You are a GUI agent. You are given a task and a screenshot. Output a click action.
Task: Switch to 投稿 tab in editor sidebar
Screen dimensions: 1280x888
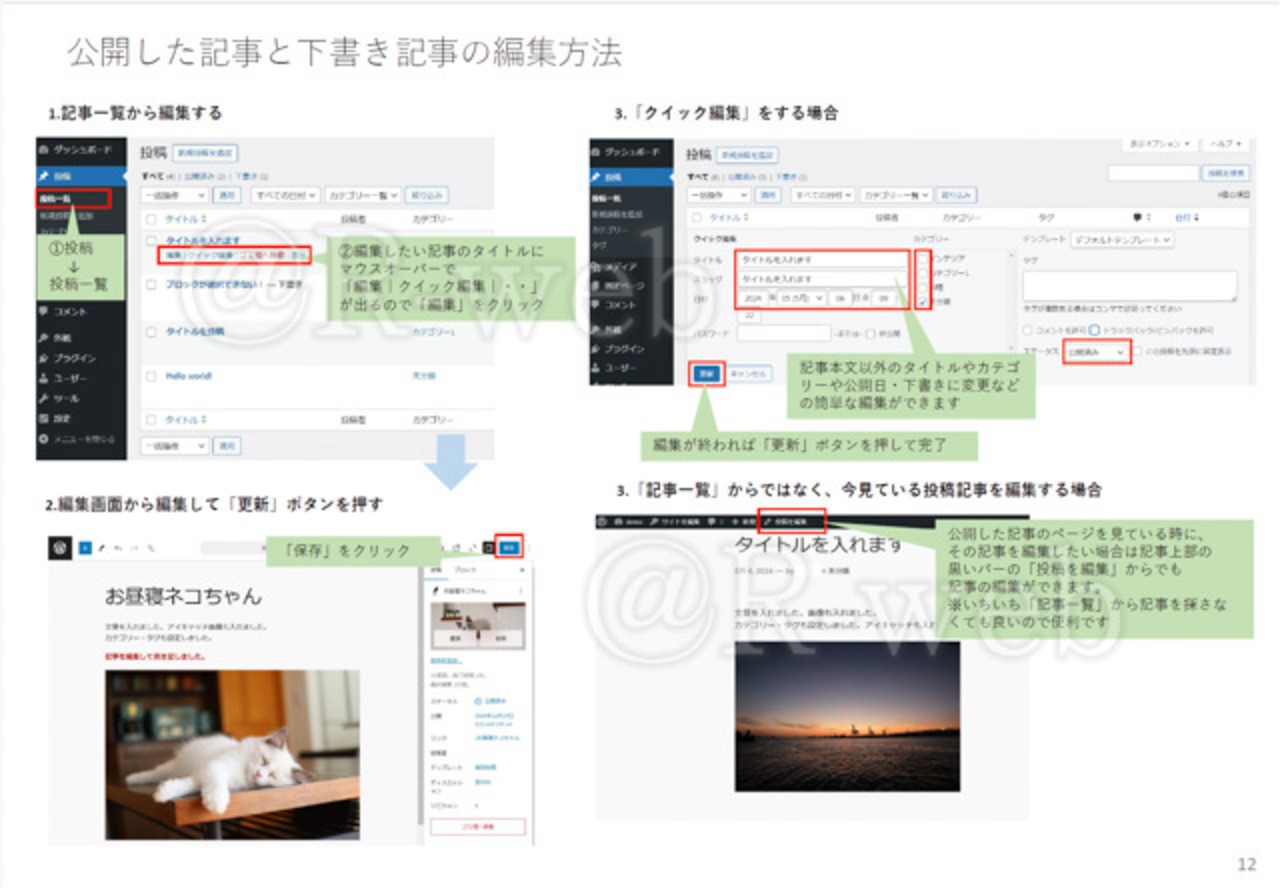pyautogui.click(x=436, y=569)
